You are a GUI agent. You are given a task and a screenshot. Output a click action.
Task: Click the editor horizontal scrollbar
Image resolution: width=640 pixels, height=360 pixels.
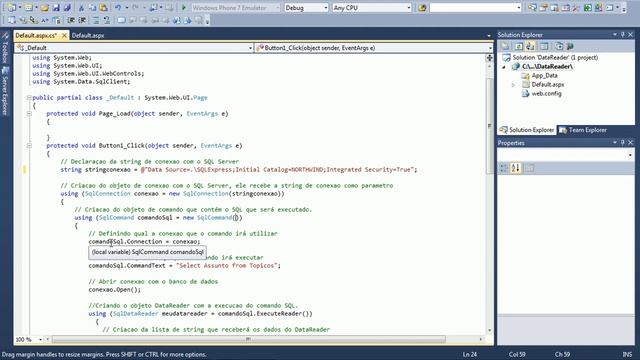(x=249, y=340)
